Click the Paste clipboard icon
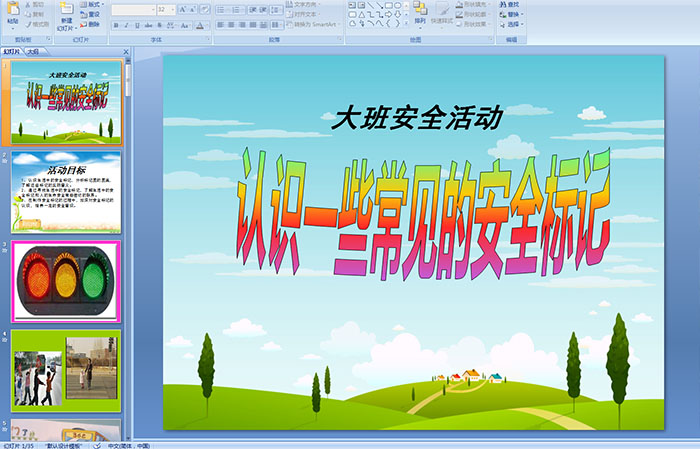This screenshot has width=700, height=449. click(13, 8)
